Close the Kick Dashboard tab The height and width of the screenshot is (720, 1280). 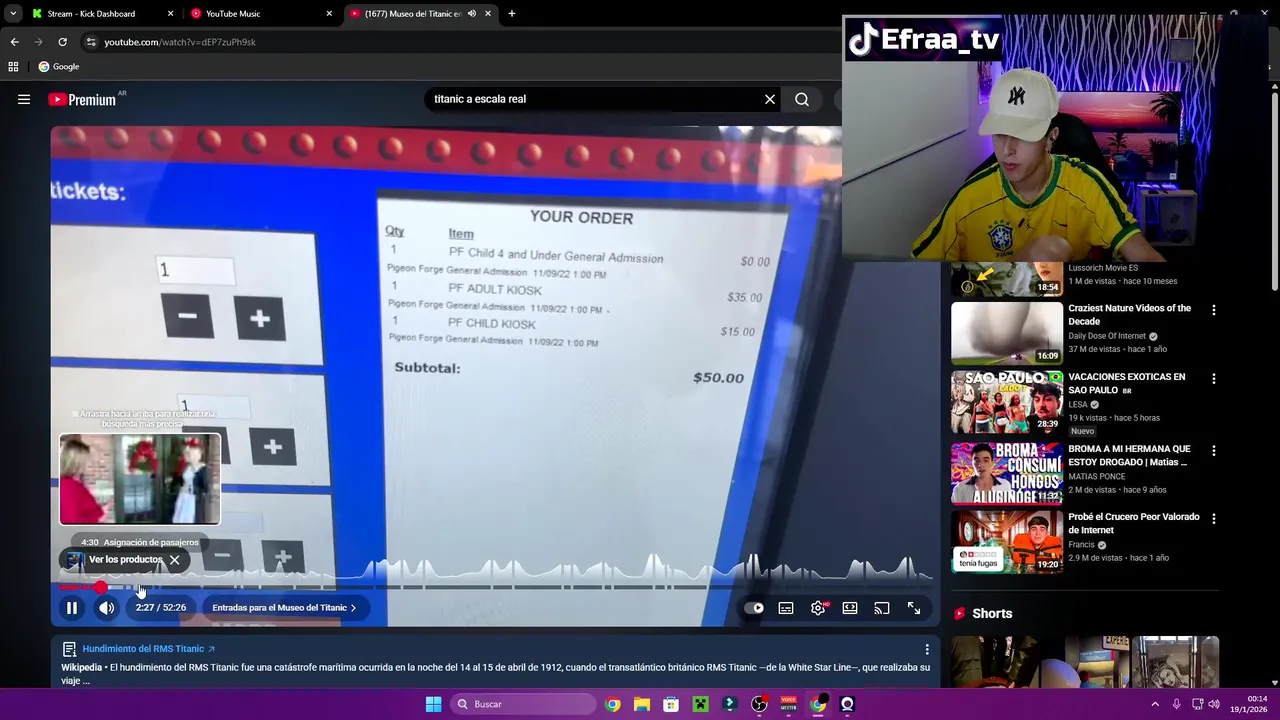[x=170, y=14]
